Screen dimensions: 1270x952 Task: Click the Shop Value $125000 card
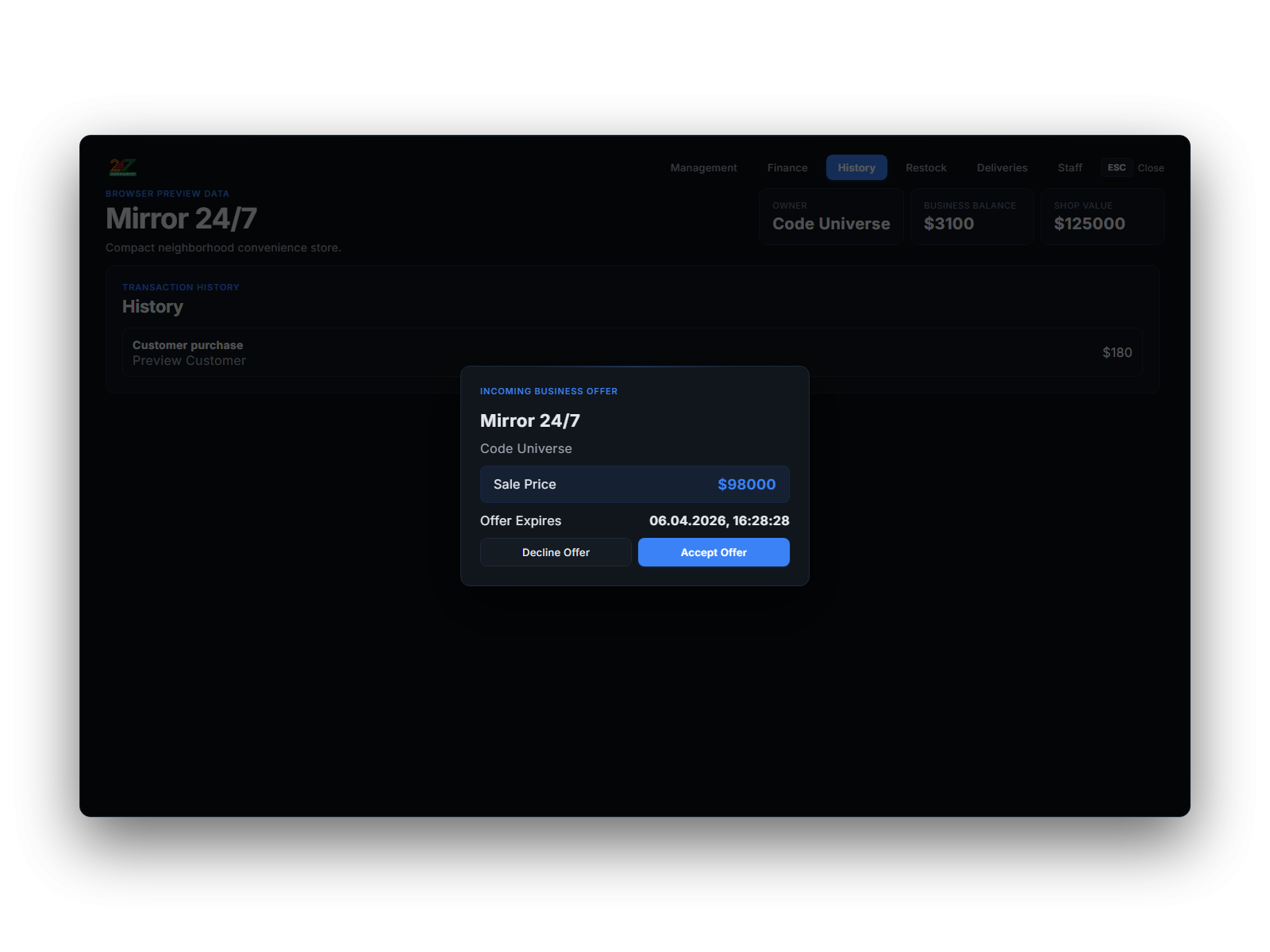coord(1102,217)
